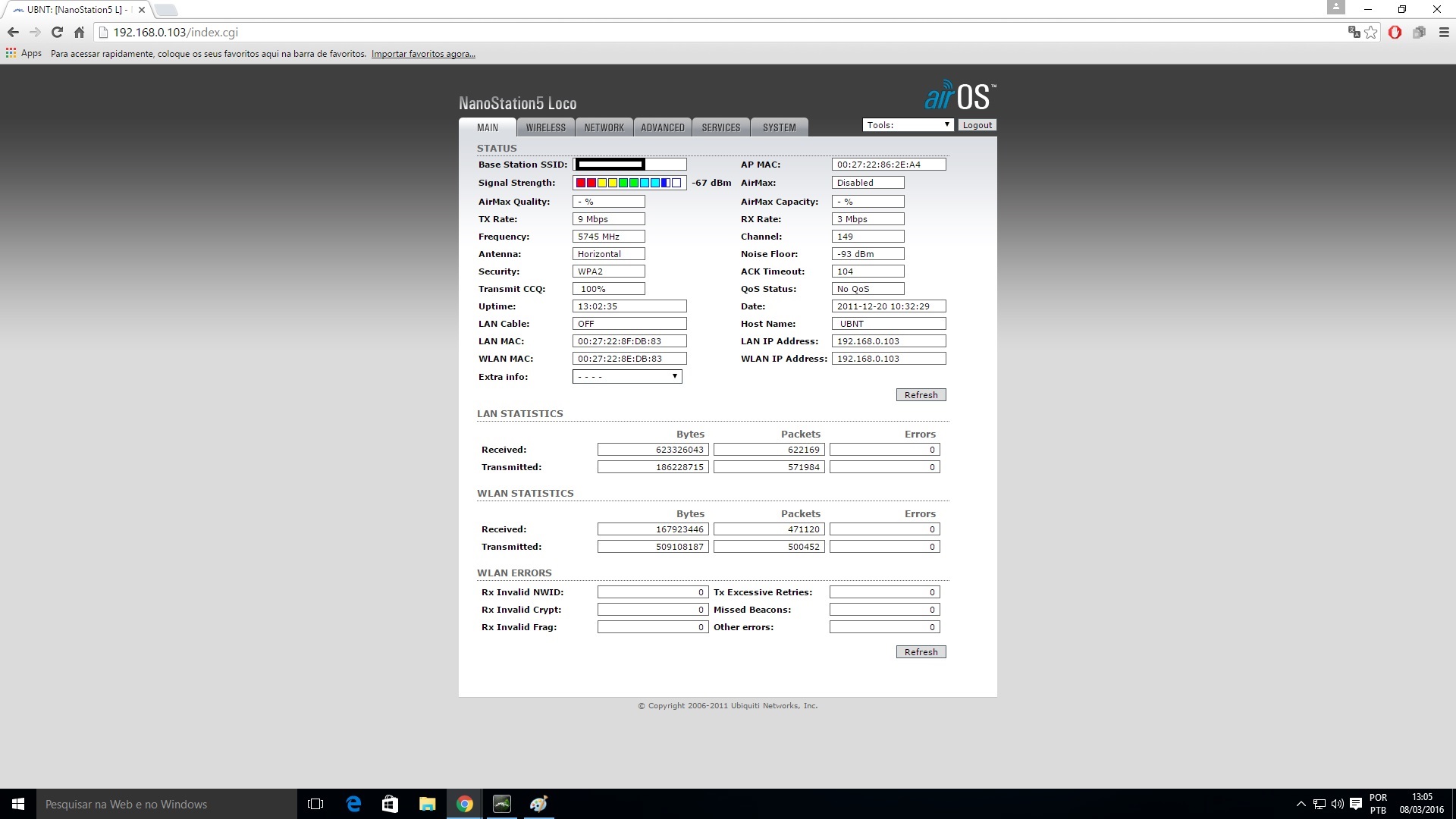Click the address bar URL field
Viewport: 1456px width, 819px height.
pyautogui.click(x=720, y=33)
